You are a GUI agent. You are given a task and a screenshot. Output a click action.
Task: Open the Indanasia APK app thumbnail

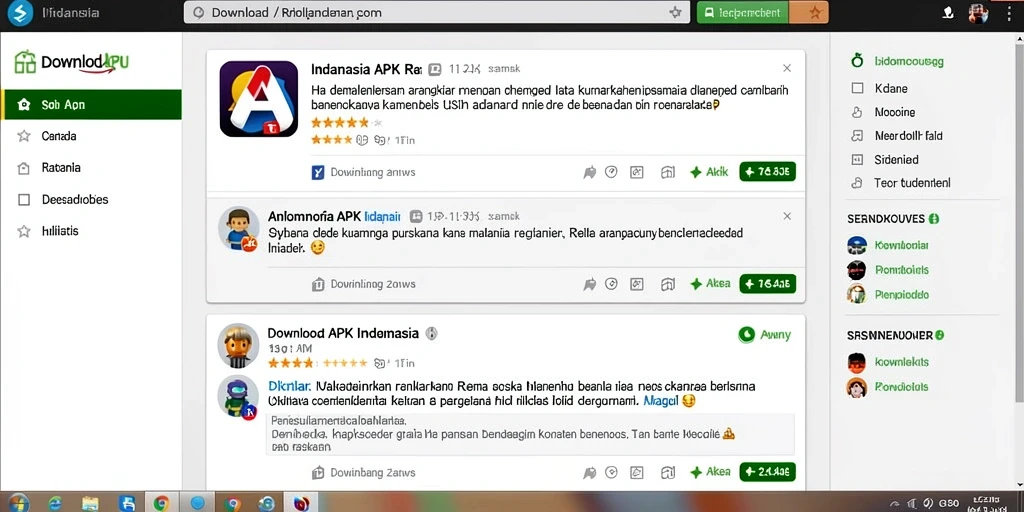(259, 99)
